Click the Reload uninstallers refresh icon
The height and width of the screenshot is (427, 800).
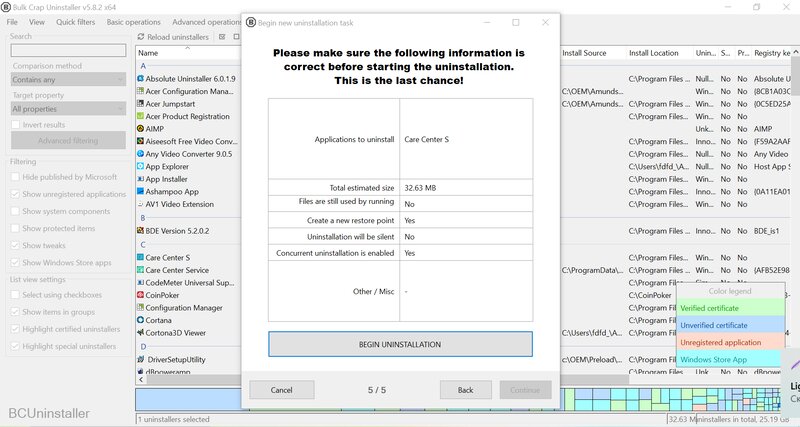141,37
